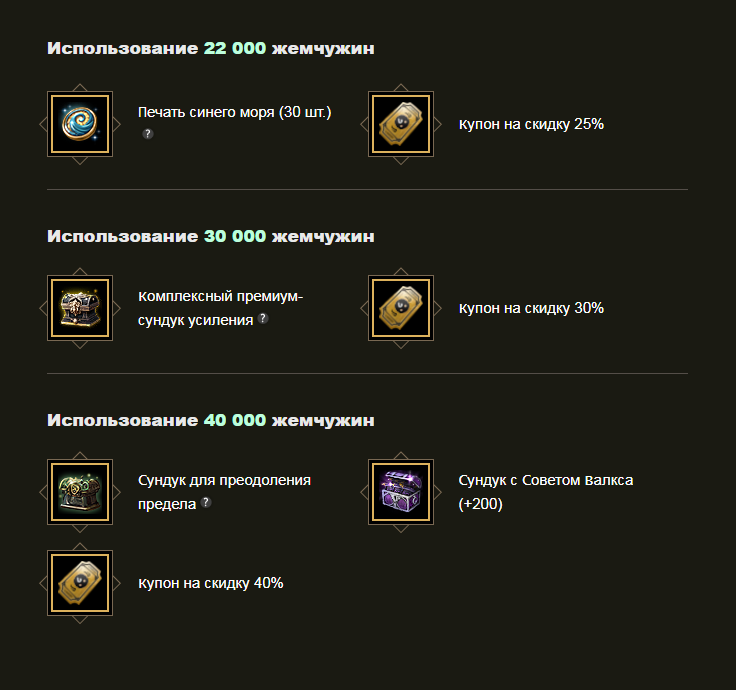Image resolution: width=736 pixels, height=690 pixels.
Task: Click the Использование 40 000 жемчужин heading
Action: pos(211,420)
